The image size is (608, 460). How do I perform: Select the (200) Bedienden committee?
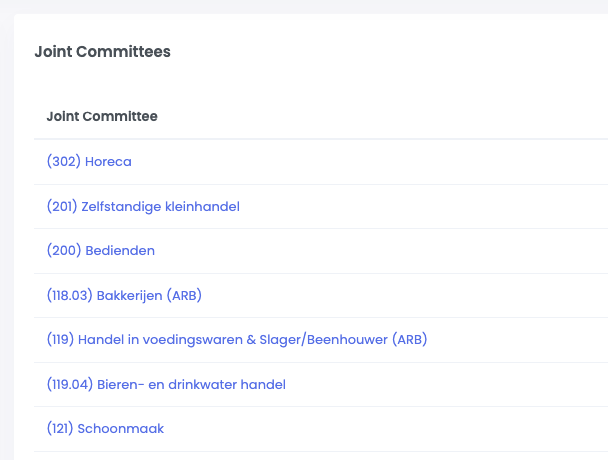(101, 251)
